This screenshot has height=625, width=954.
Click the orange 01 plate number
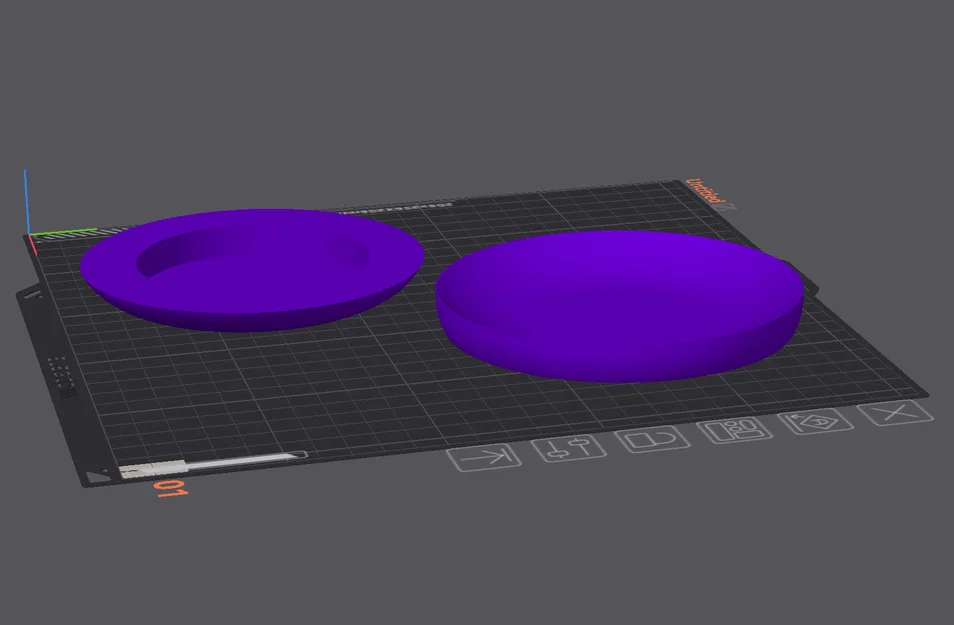click(170, 488)
